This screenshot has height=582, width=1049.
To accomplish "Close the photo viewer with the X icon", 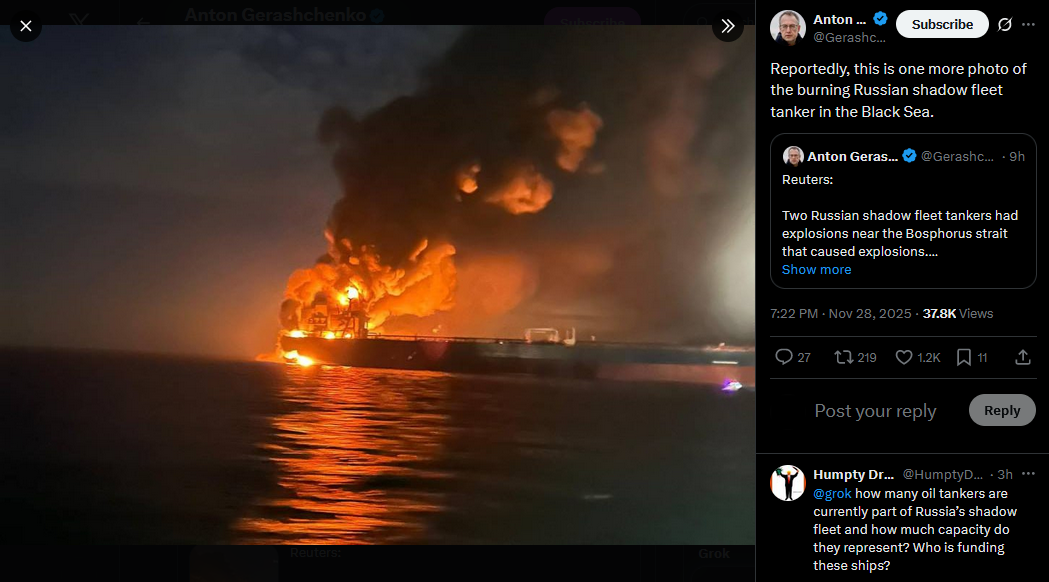I will 25,26.
